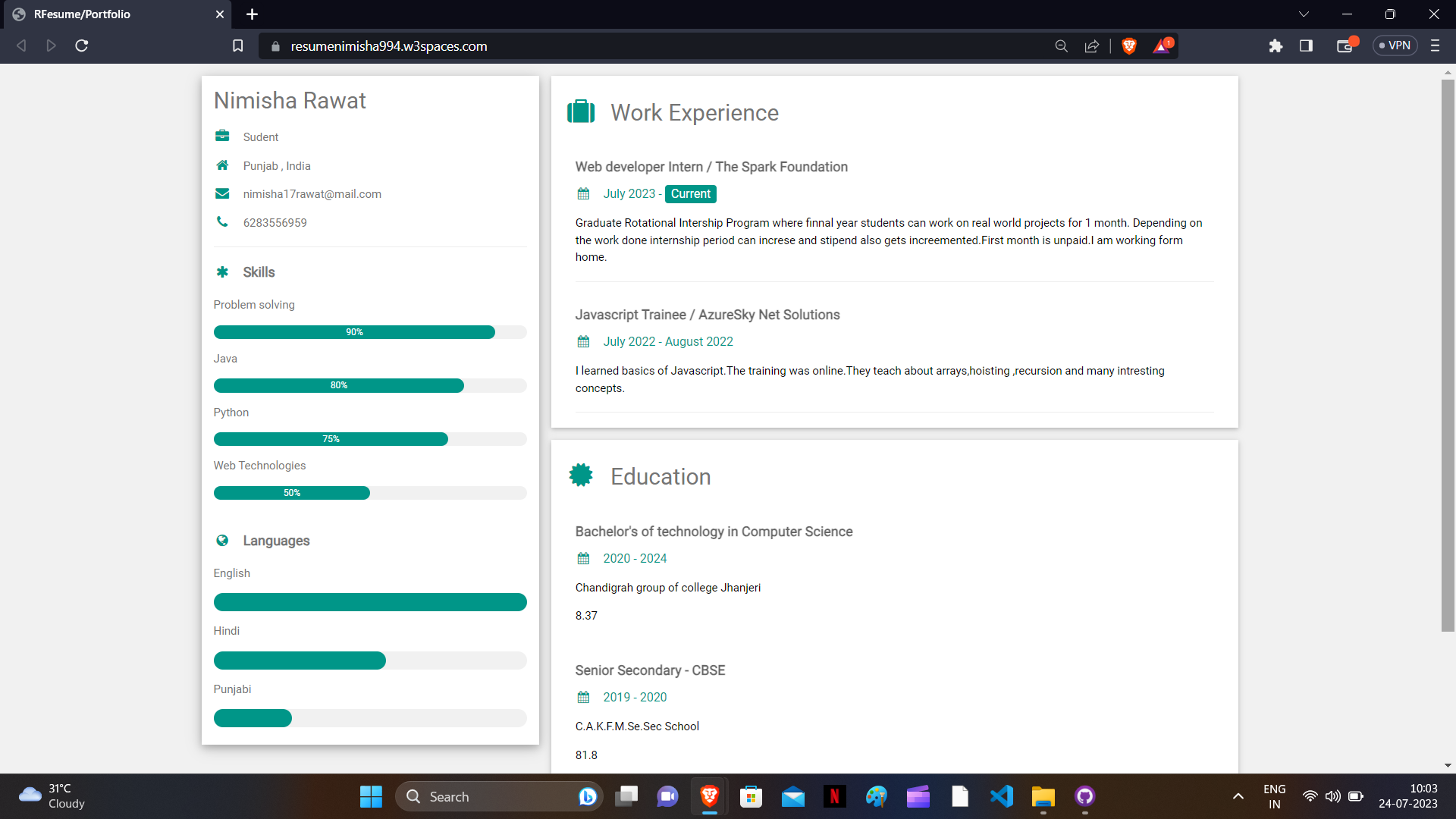Open the Brave Rewards panel

coord(1163,45)
